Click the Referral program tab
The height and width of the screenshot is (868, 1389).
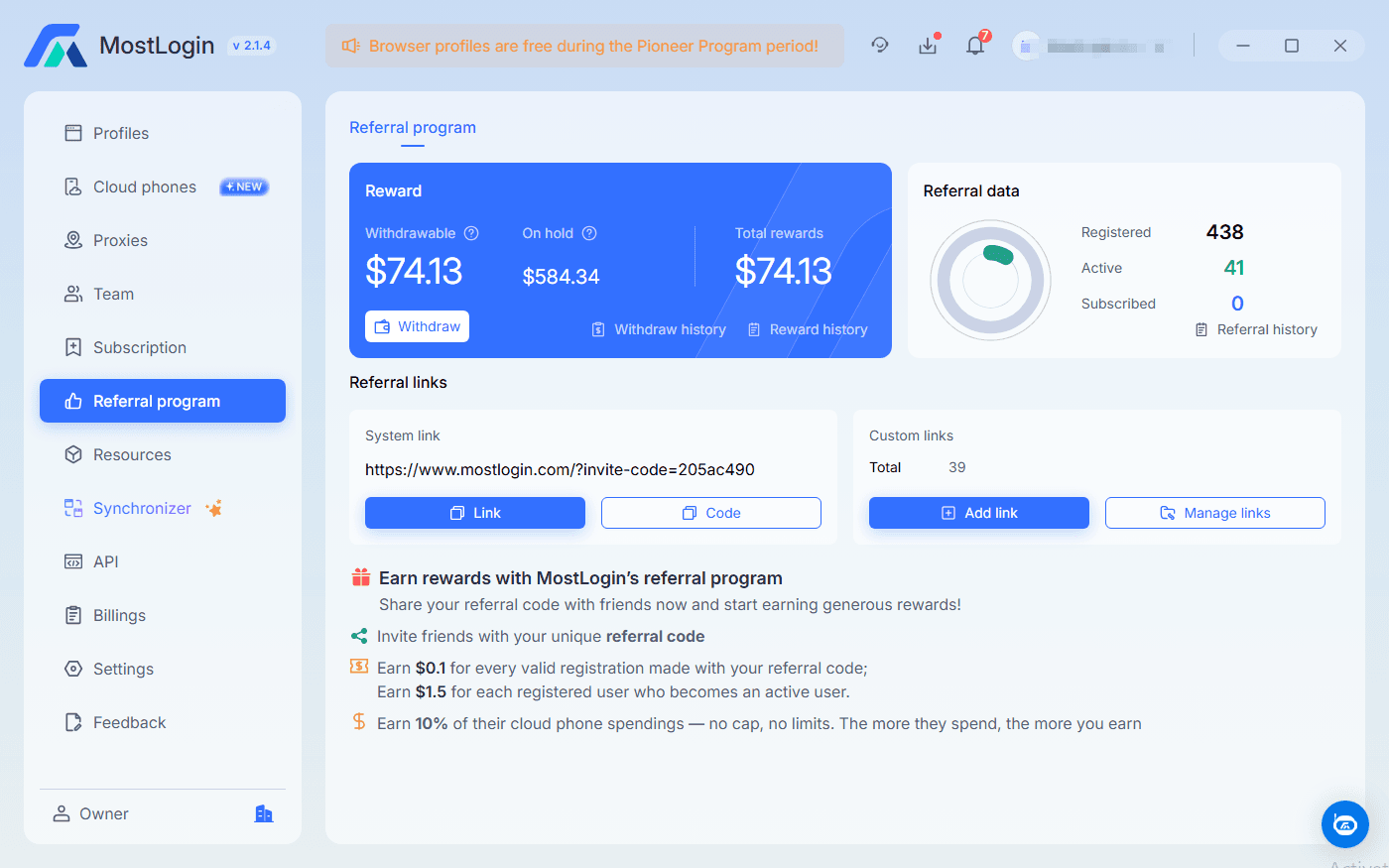[413, 128]
